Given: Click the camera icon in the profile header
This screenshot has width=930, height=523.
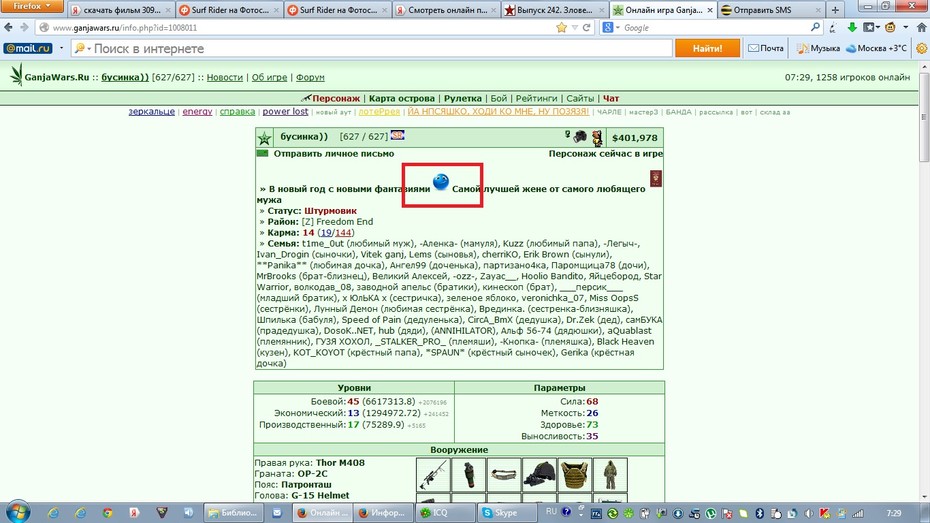Looking at the screenshot, I should 580,137.
